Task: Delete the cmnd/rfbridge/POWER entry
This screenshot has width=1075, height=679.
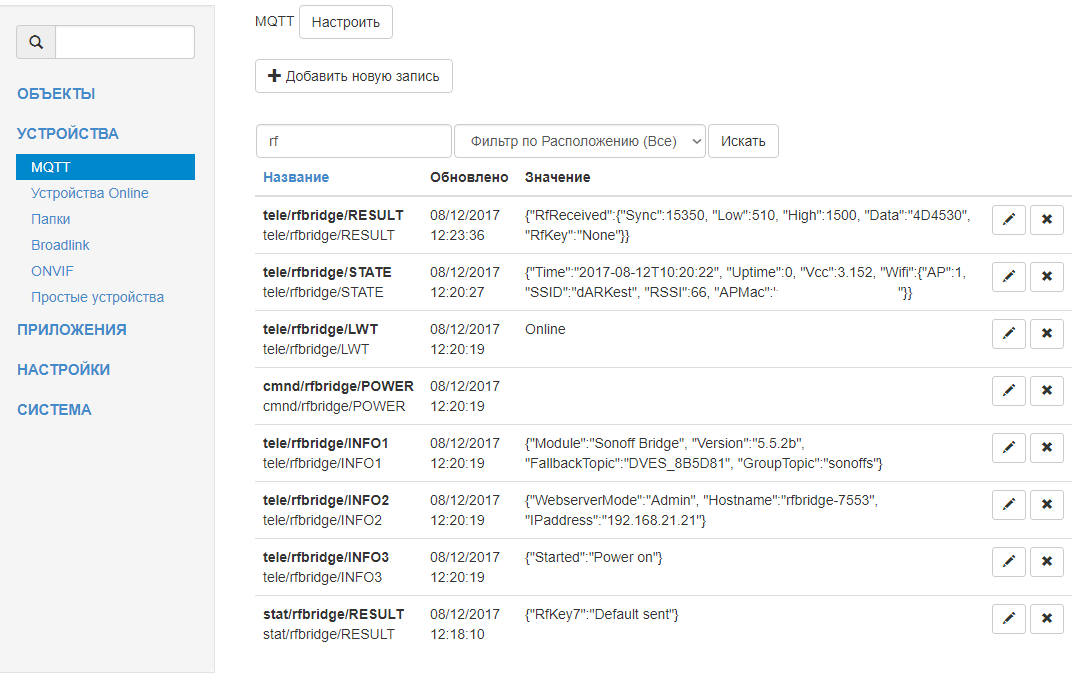Action: (1046, 391)
